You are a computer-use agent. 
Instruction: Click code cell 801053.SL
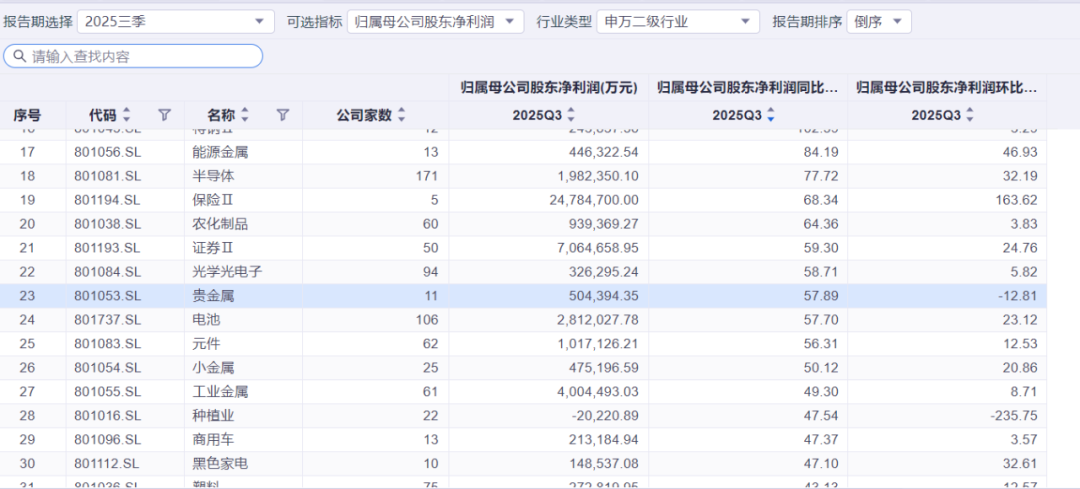point(108,296)
